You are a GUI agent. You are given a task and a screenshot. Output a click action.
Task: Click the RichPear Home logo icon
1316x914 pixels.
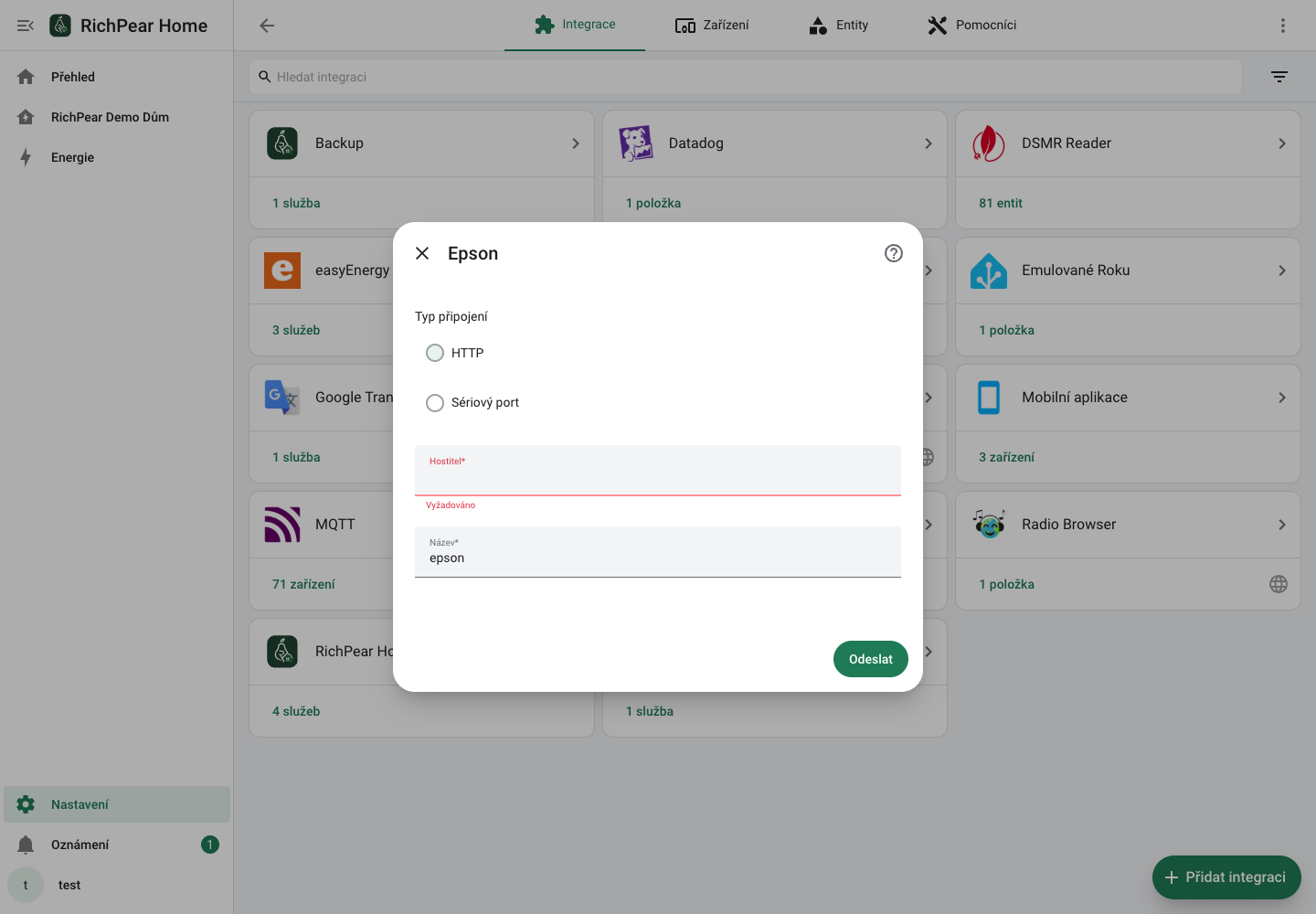pyautogui.click(x=60, y=26)
